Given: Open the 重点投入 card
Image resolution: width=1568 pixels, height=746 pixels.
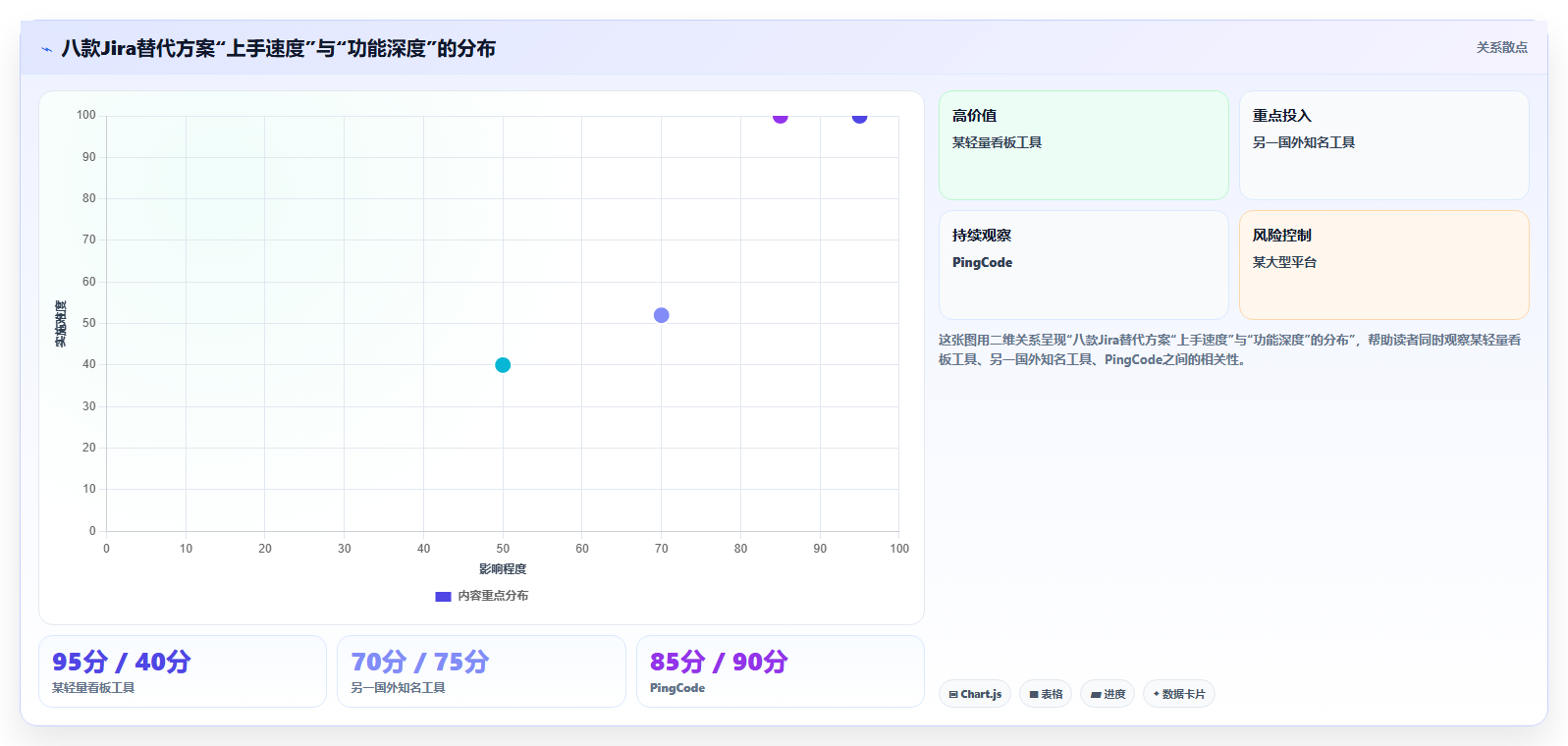Looking at the screenshot, I should coord(1384,145).
